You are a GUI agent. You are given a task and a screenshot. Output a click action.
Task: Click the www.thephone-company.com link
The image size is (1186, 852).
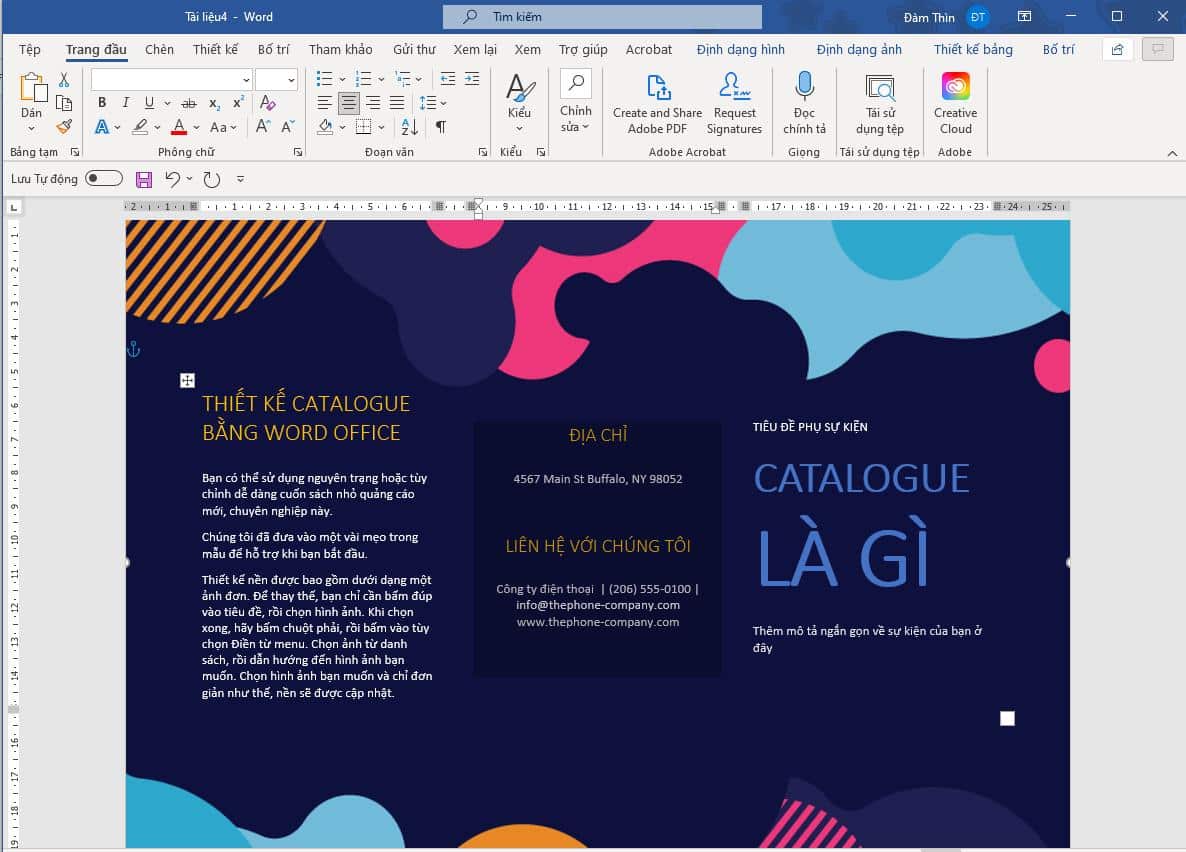[x=598, y=621]
